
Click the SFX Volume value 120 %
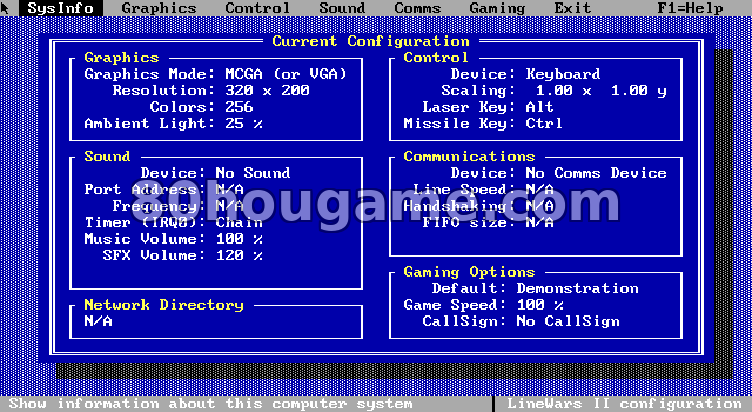click(x=239, y=255)
